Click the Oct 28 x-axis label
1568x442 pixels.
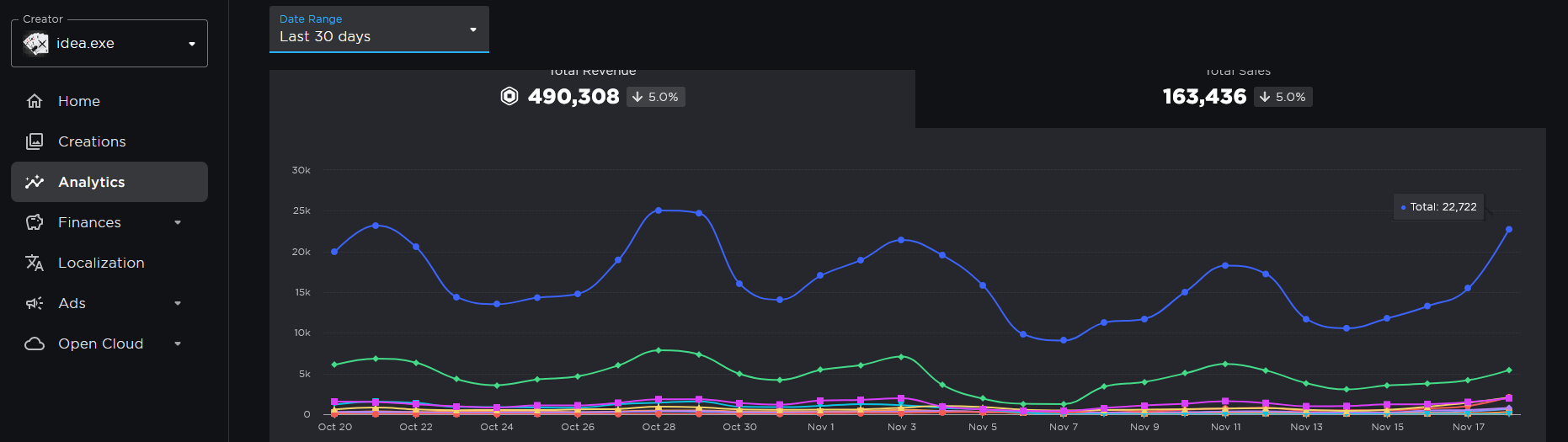(659, 427)
